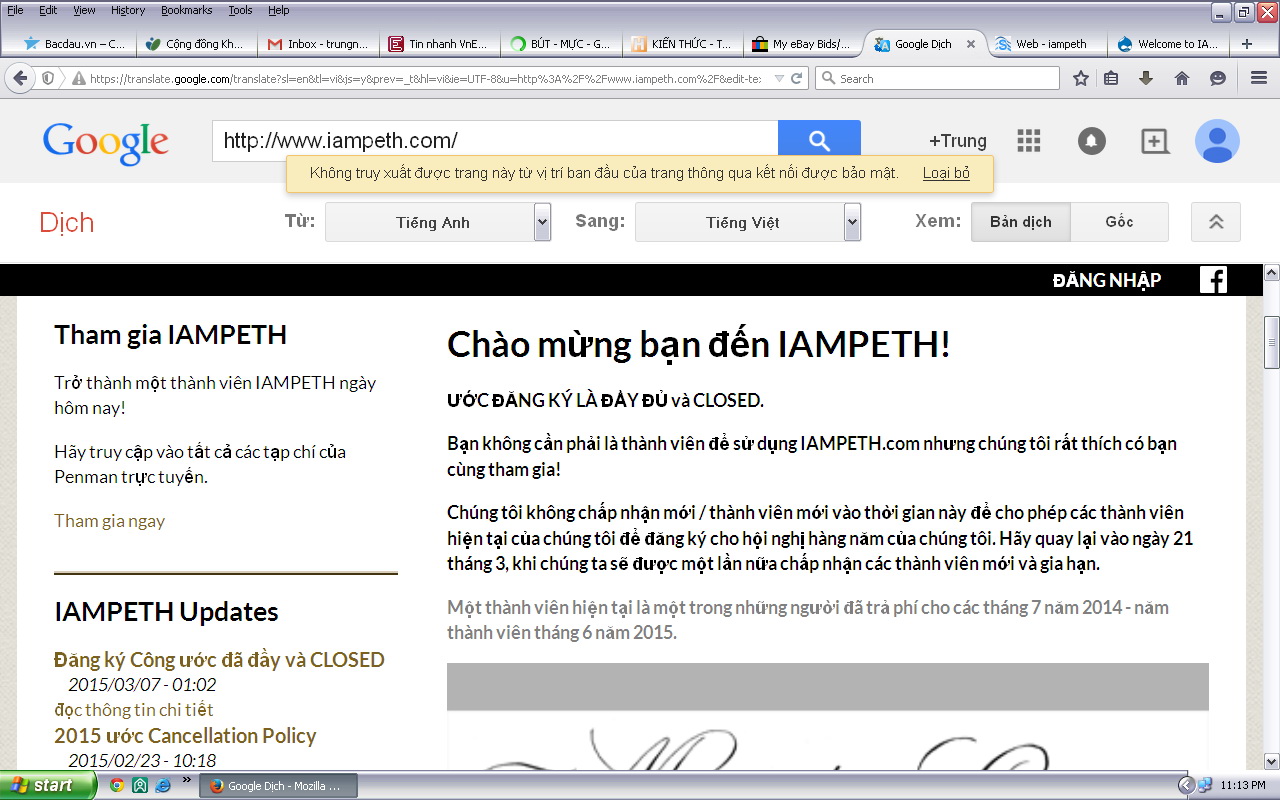Click the Tham gia ngay link
This screenshot has width=1280, height=800.
(109, 520)
